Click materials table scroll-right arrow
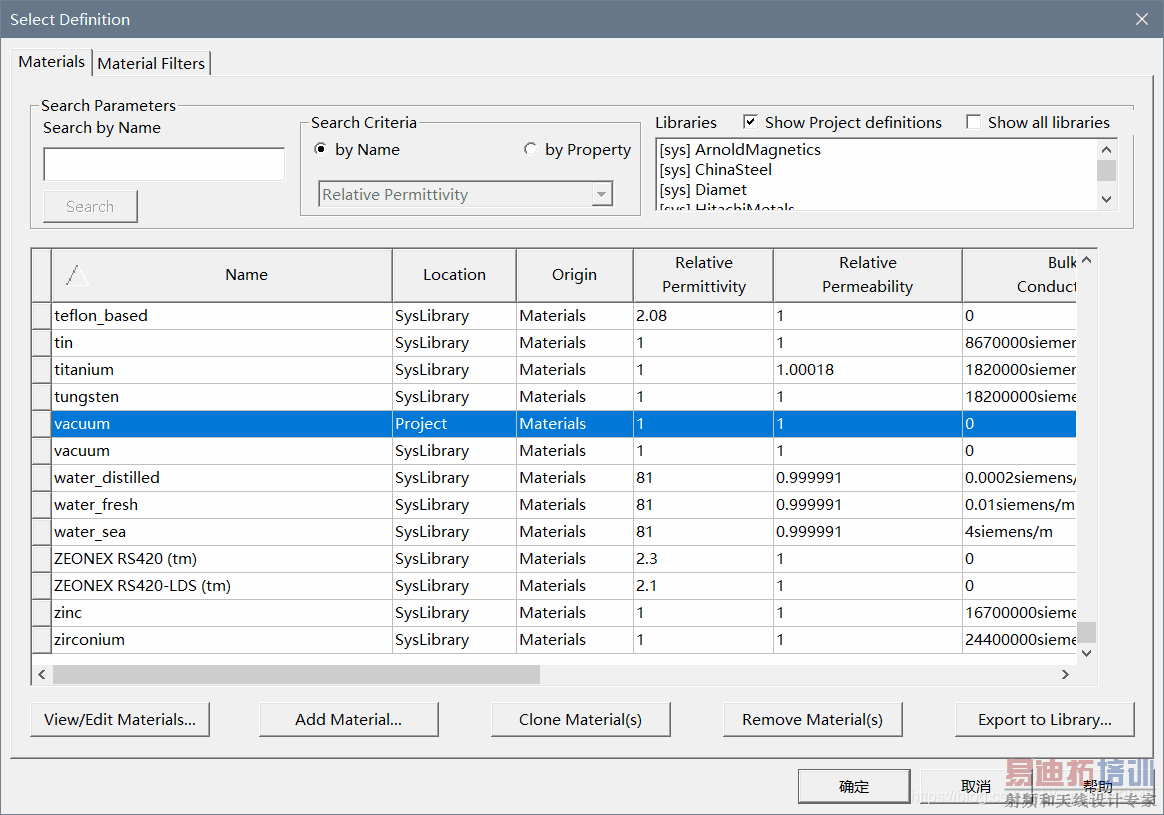 1065,675
